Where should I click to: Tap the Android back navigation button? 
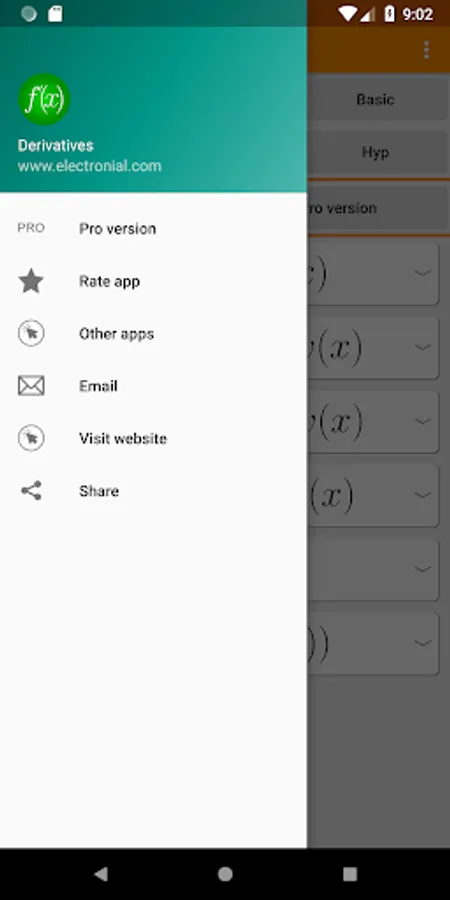100,874
